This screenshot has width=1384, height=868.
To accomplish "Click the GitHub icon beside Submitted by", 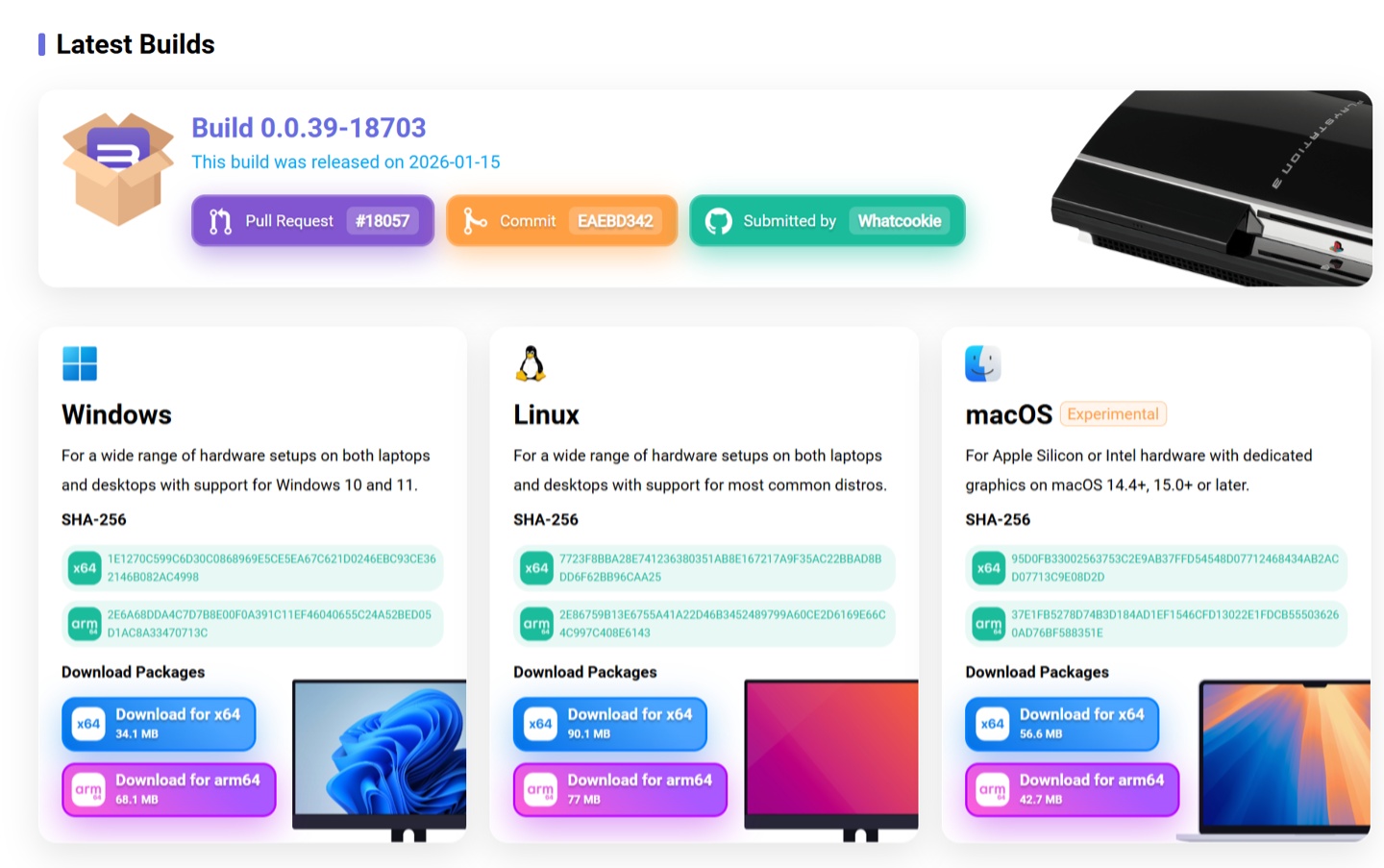I will point(718,221).
